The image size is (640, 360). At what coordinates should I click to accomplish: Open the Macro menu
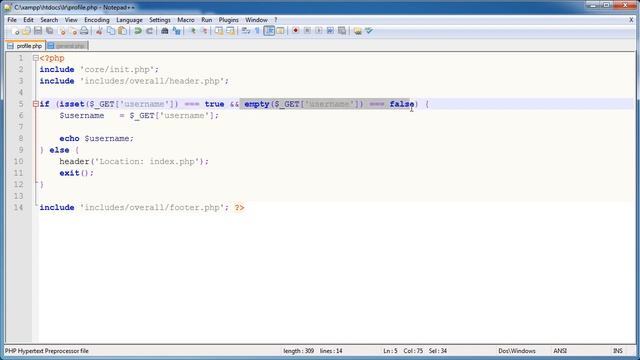pyautogui.click(x=186, y=20)
